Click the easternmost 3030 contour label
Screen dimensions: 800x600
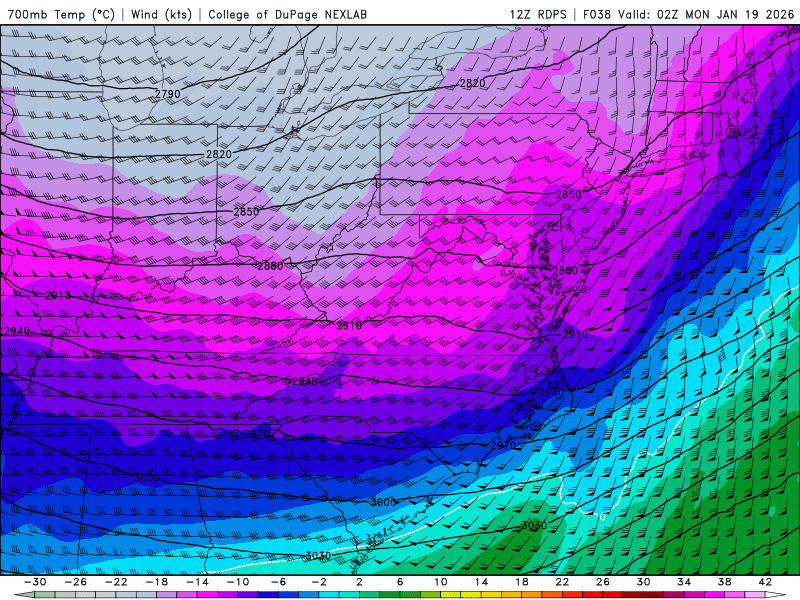pos(534,525)
